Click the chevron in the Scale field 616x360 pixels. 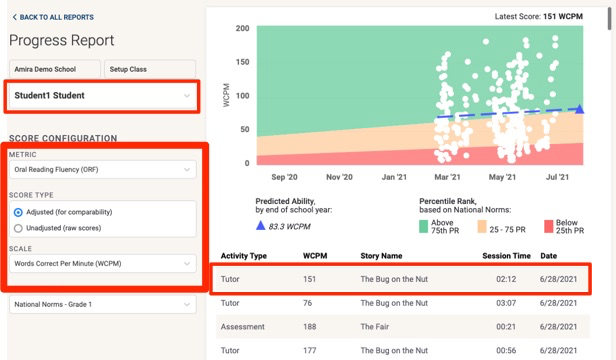pos(187,264)
